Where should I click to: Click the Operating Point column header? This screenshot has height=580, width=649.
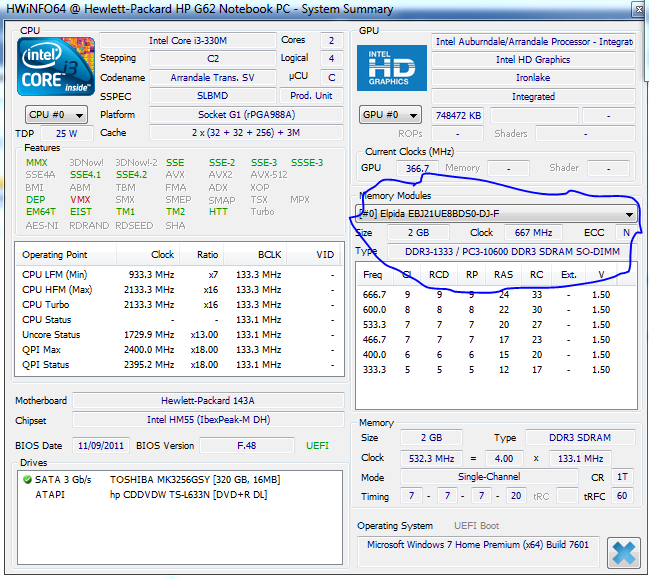click(66, 255)
